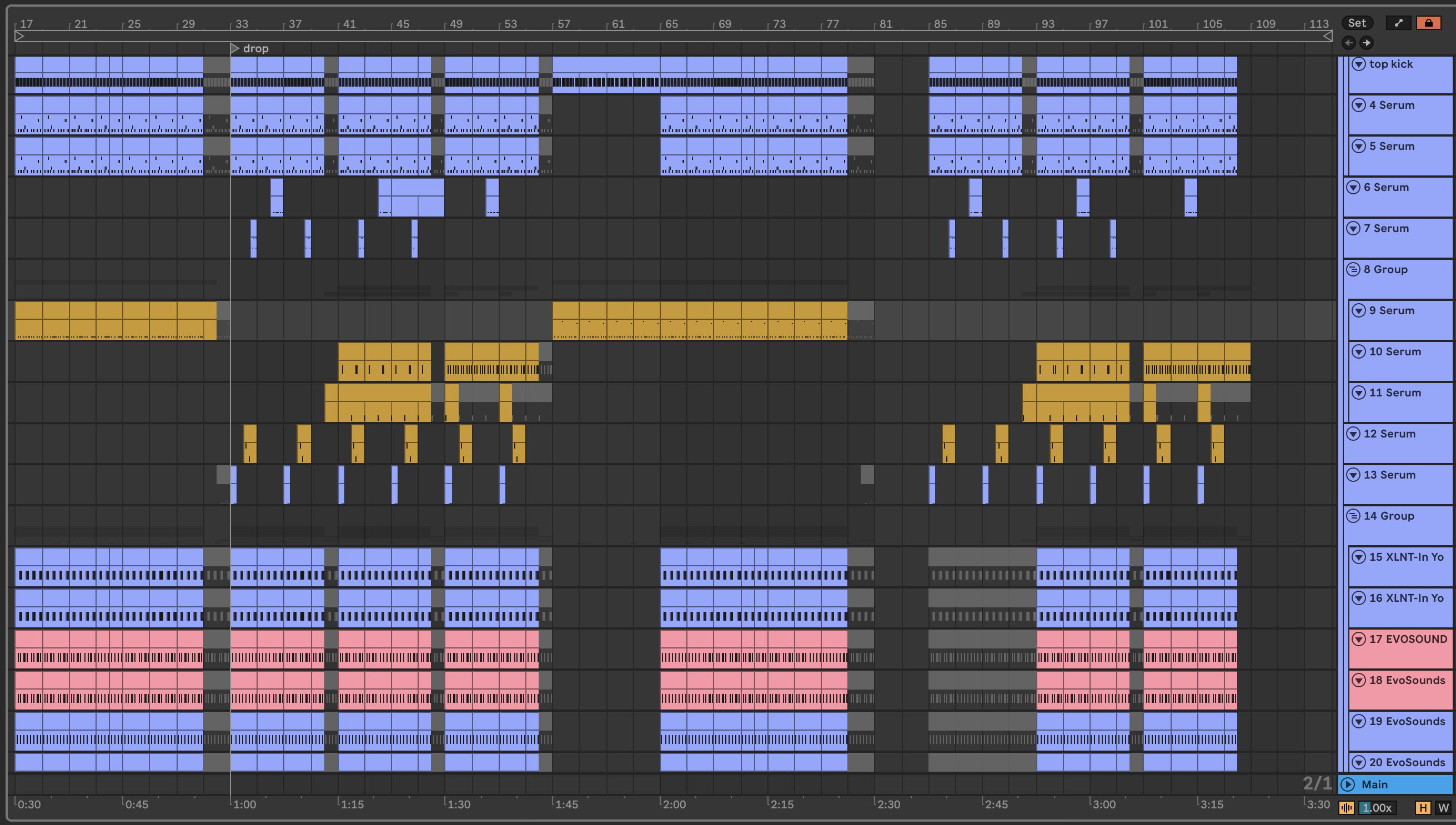Fold the 4 Serum track

click(x=1358, y=105)
